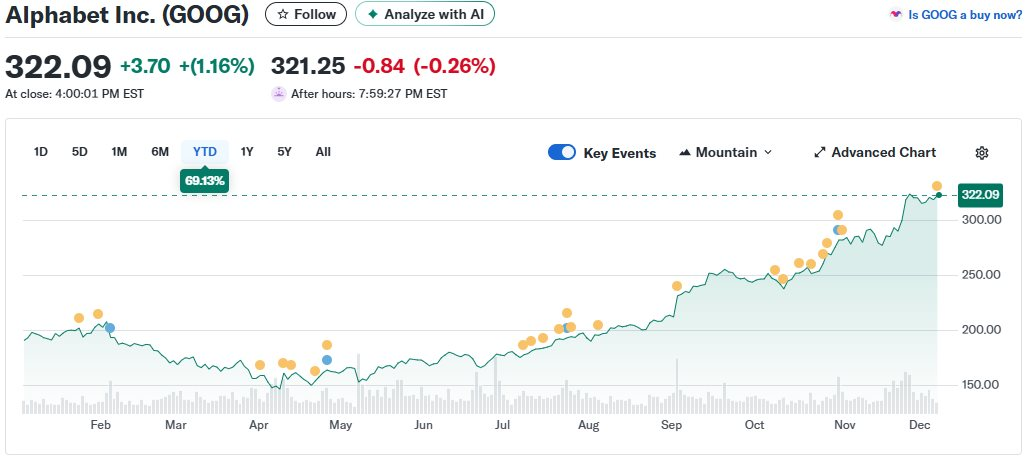The height and width of the screenshot is (460, 1031).
Task: Choose the All time range tab
Action: click(x=323, y=152)
